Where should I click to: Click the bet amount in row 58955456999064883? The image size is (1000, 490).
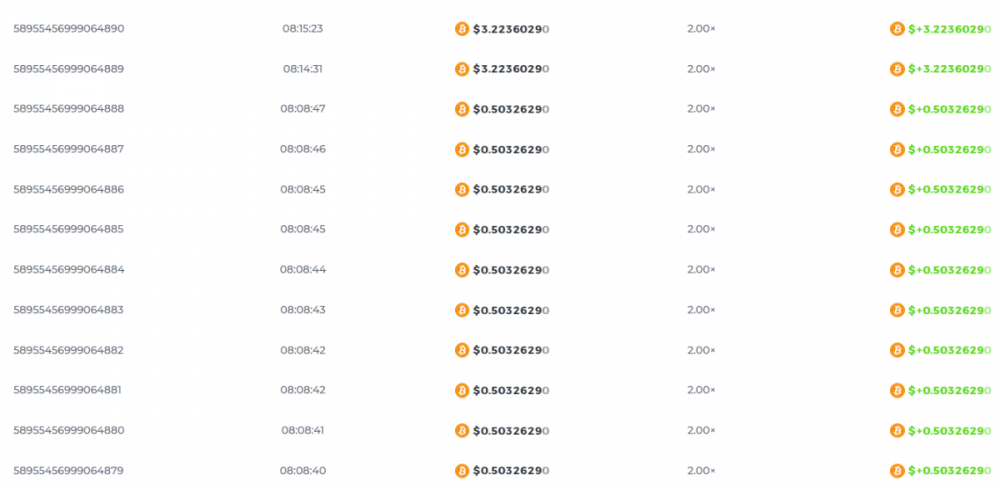pyautogui.click(x=511, y=310)
